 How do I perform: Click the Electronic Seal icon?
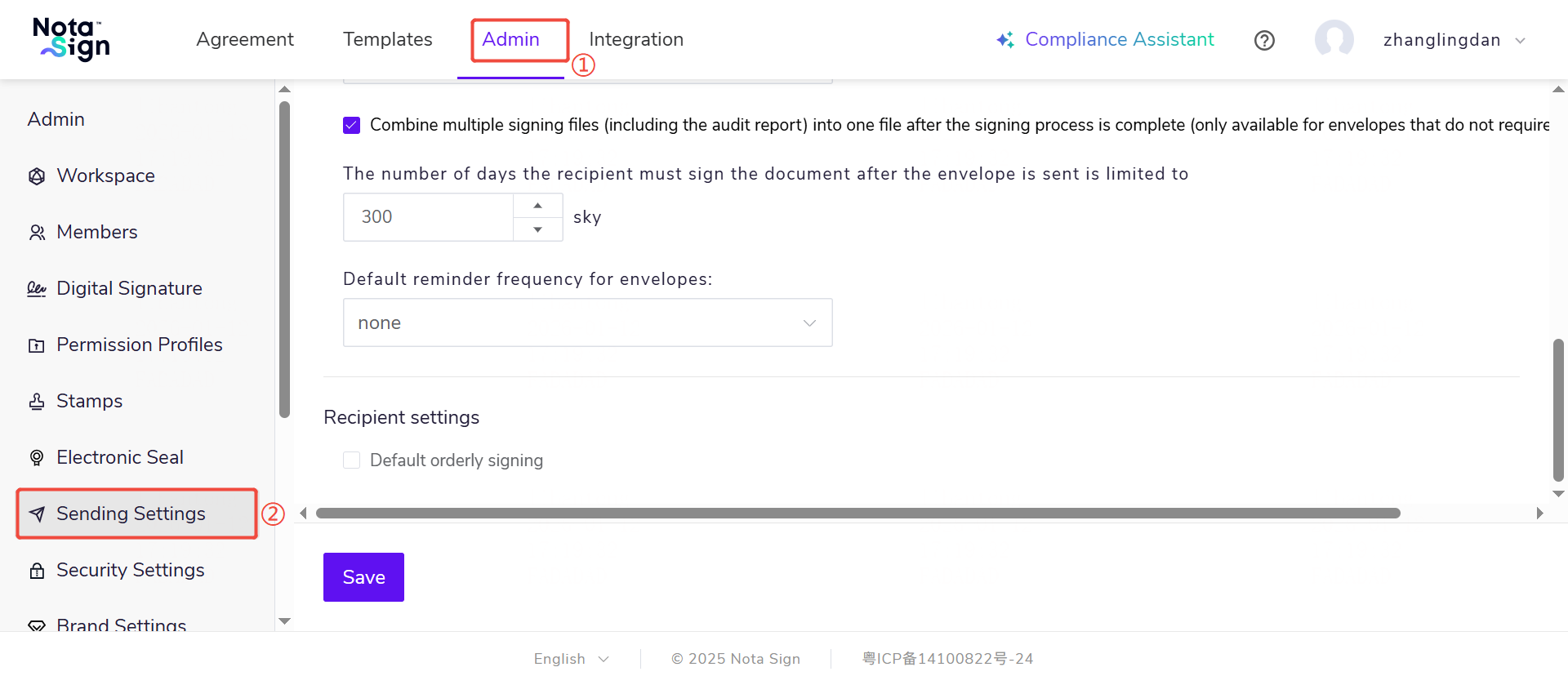37,458
